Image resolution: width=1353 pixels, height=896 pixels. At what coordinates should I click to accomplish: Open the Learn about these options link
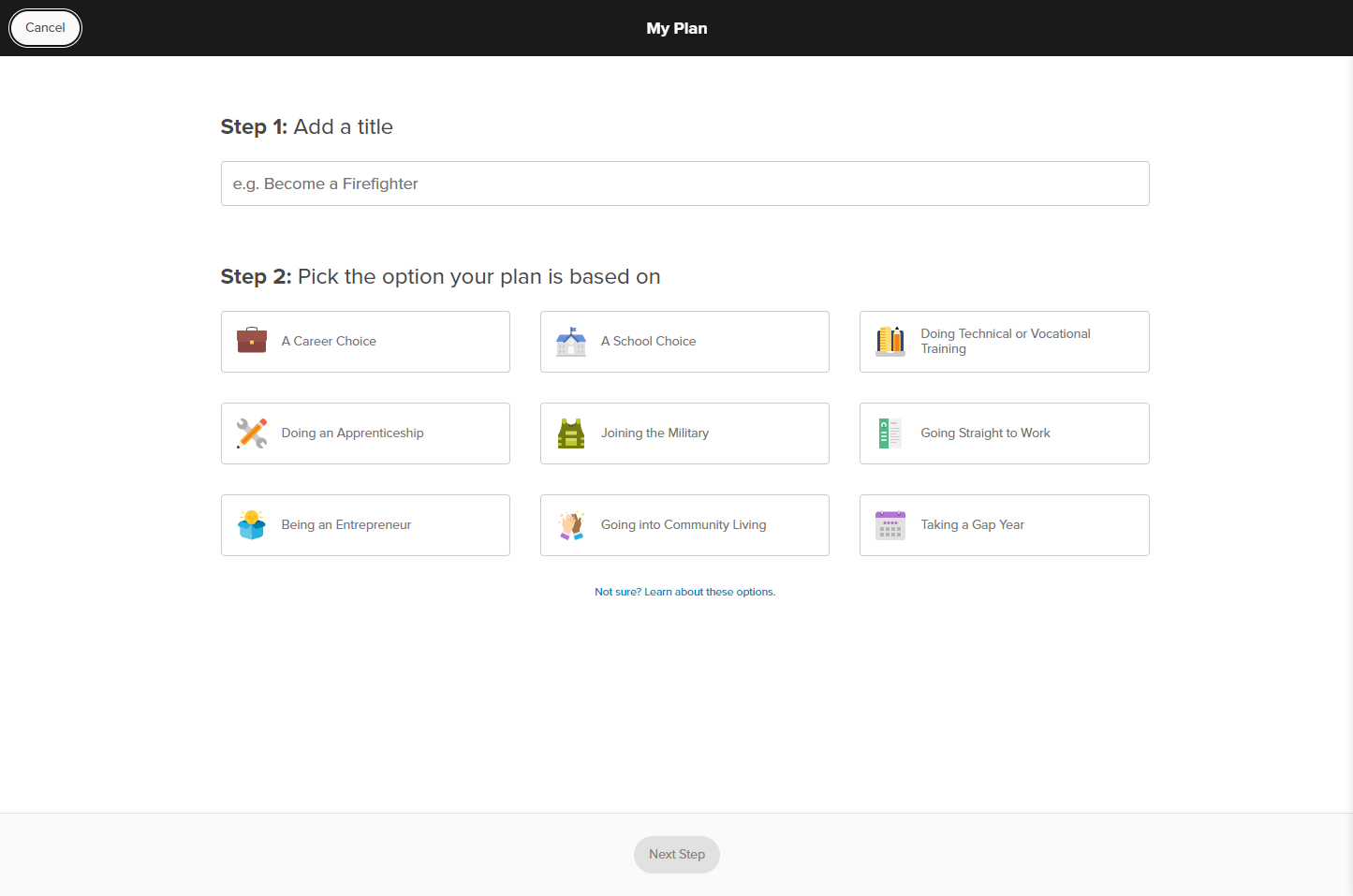coord(684,592)
